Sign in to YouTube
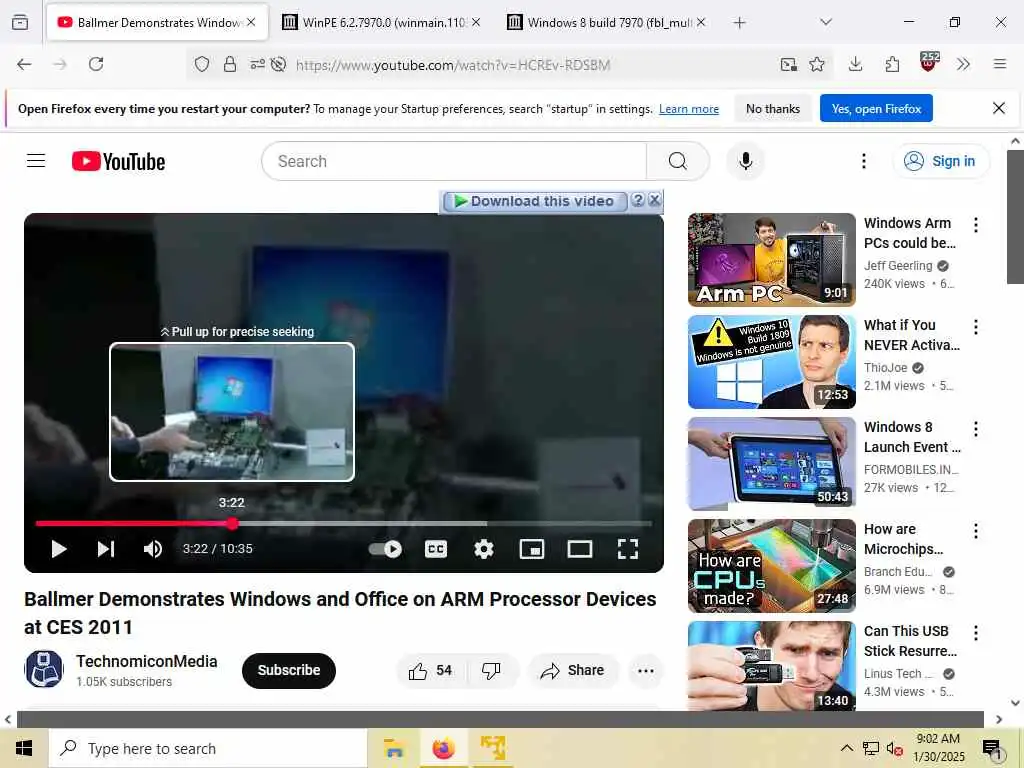Screen dimensions: 1024x768 point(940,161)
